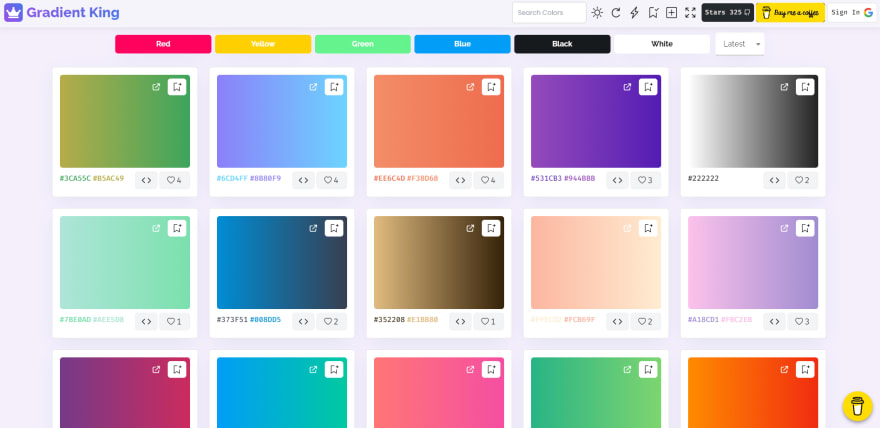880x428 pixels.
Task: Click the #E1BB80 hex color code
Action: pos(423,320)
